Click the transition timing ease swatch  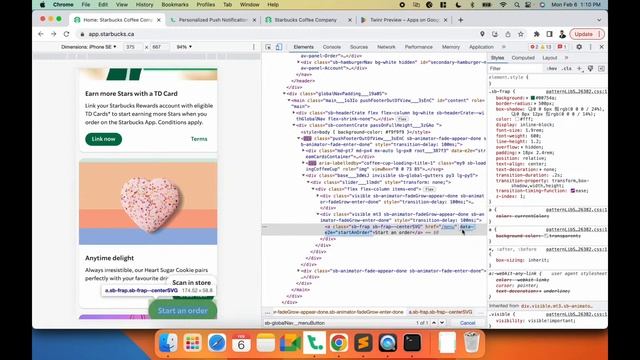[573, 191]
